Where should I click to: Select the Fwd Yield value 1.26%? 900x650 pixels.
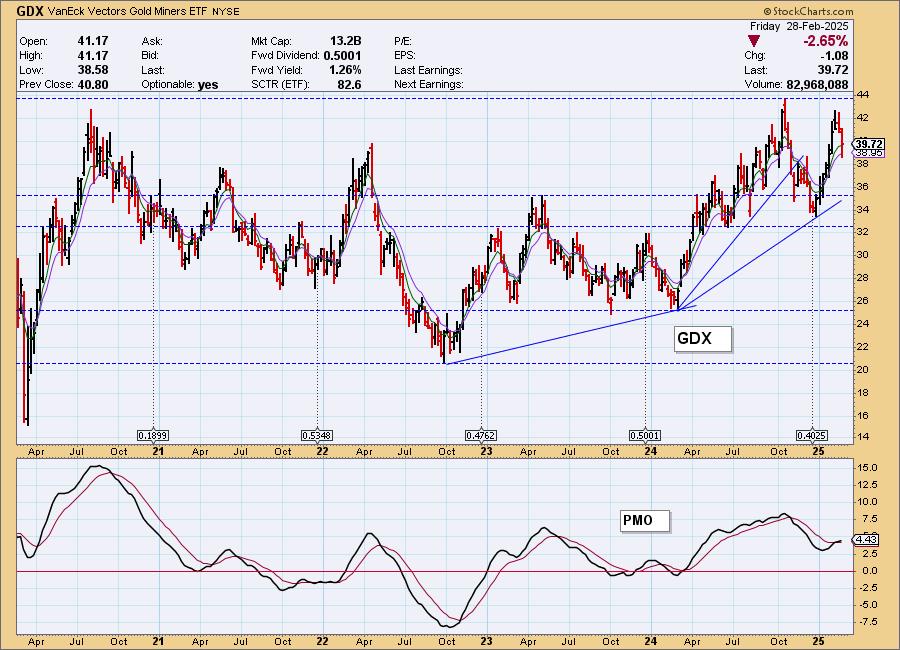(x=346, y=70)
